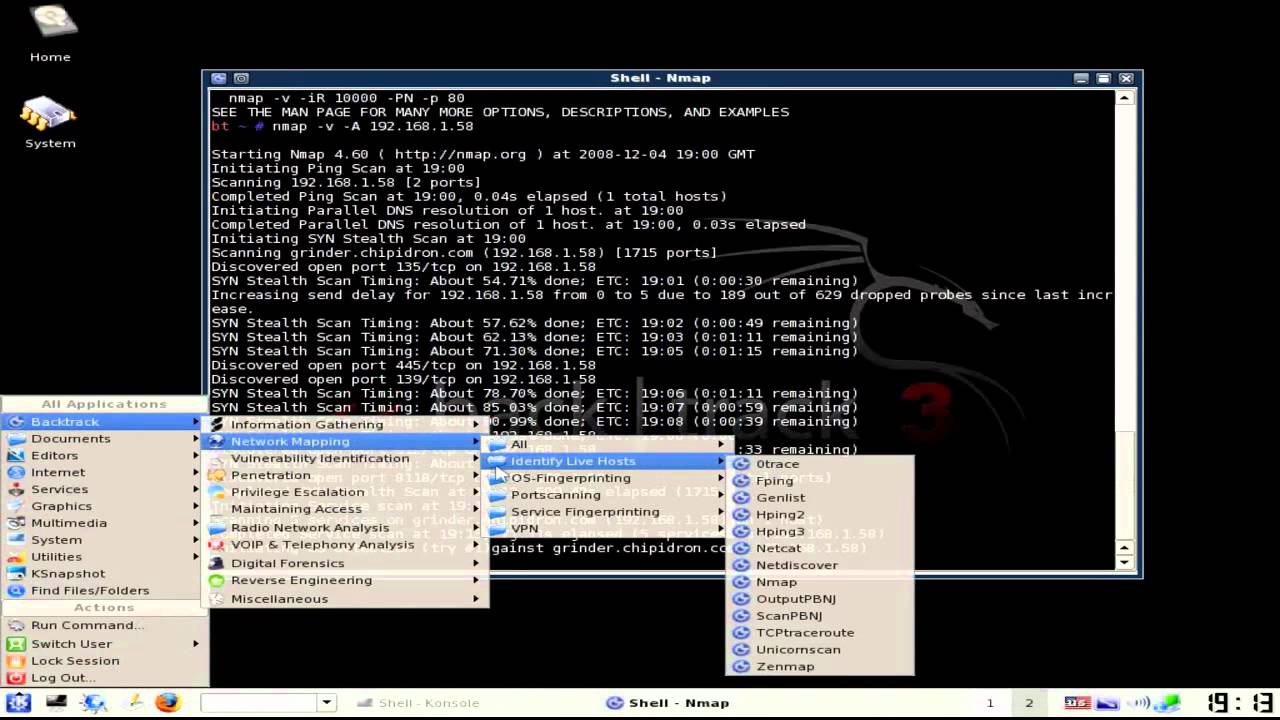Click the Graphics menu icon
The height and width of the screenshot is (720, 1280).
click(x=15, y=507)
